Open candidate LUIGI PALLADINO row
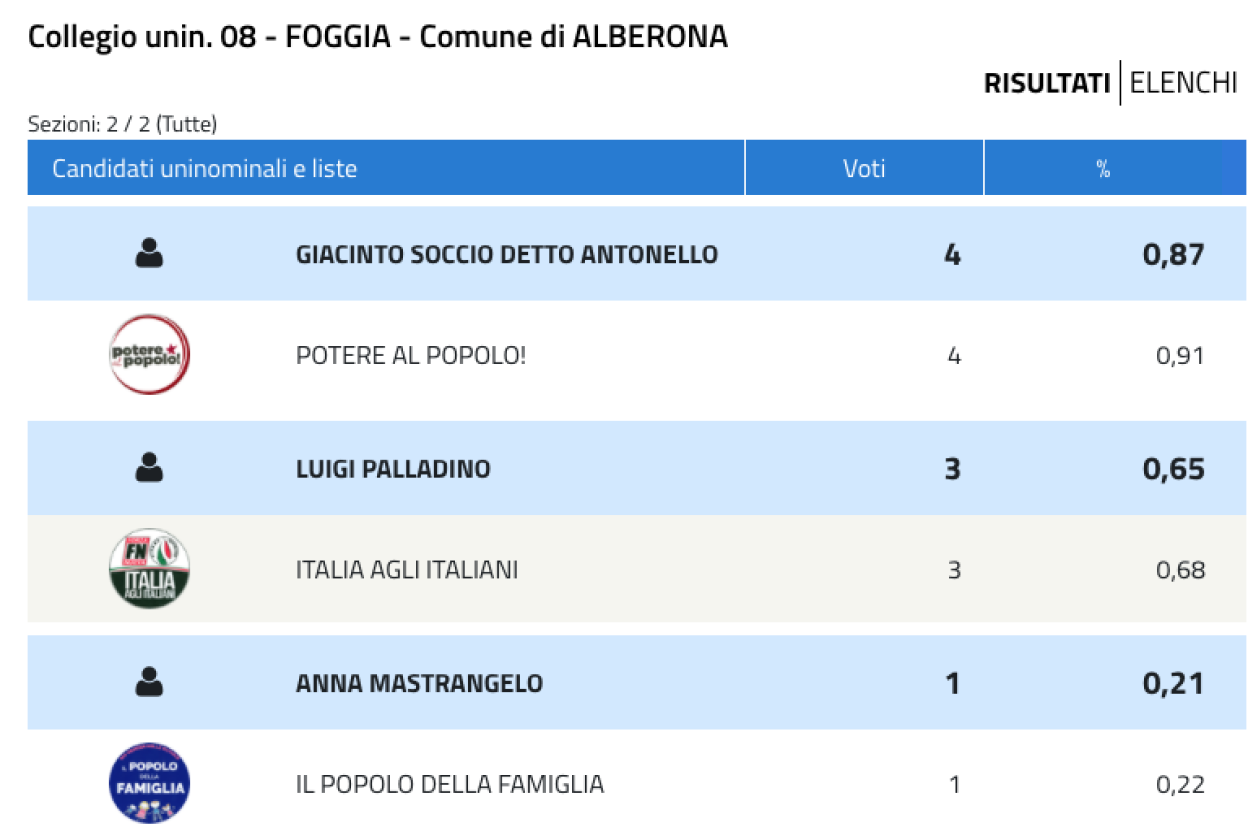The width and height of the screenshot is (1260, 840). (637, 468)
